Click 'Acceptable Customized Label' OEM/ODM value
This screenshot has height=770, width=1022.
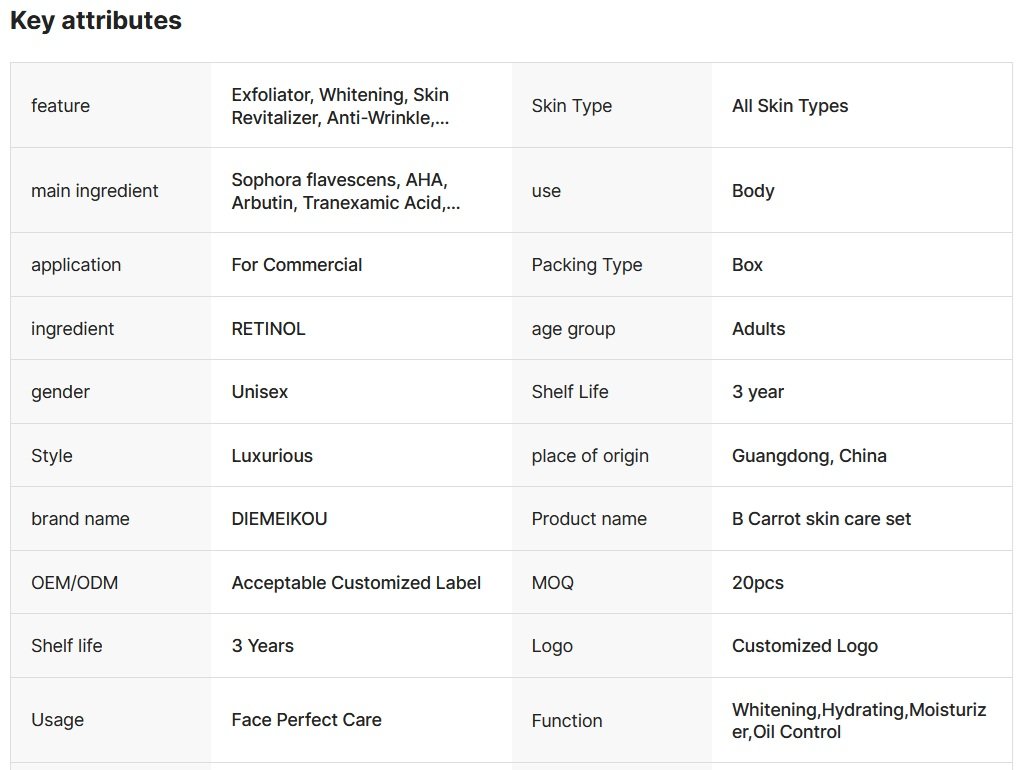pyautogui.click(x=356, y=583)
